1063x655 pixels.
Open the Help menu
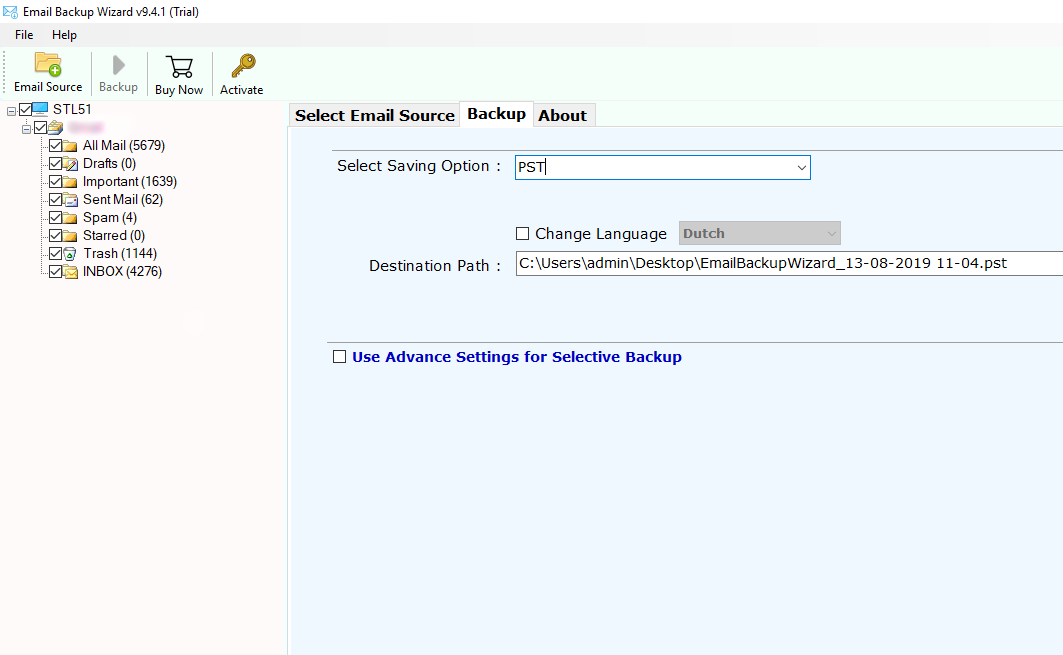coord(64,35)
